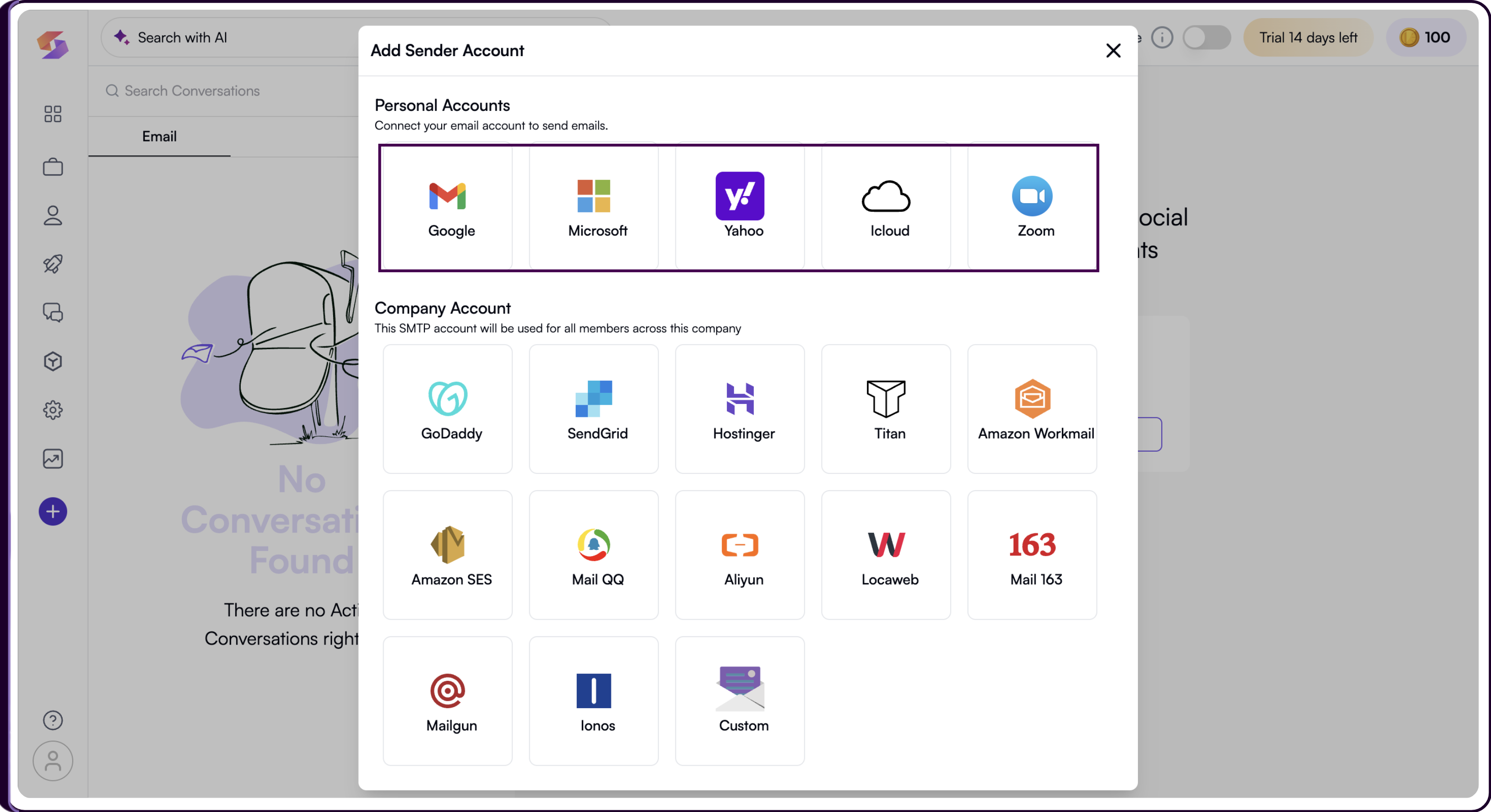This screenshot has width=1491, height=812.
Task: Choose the Titan email provider
Action: 886,409
